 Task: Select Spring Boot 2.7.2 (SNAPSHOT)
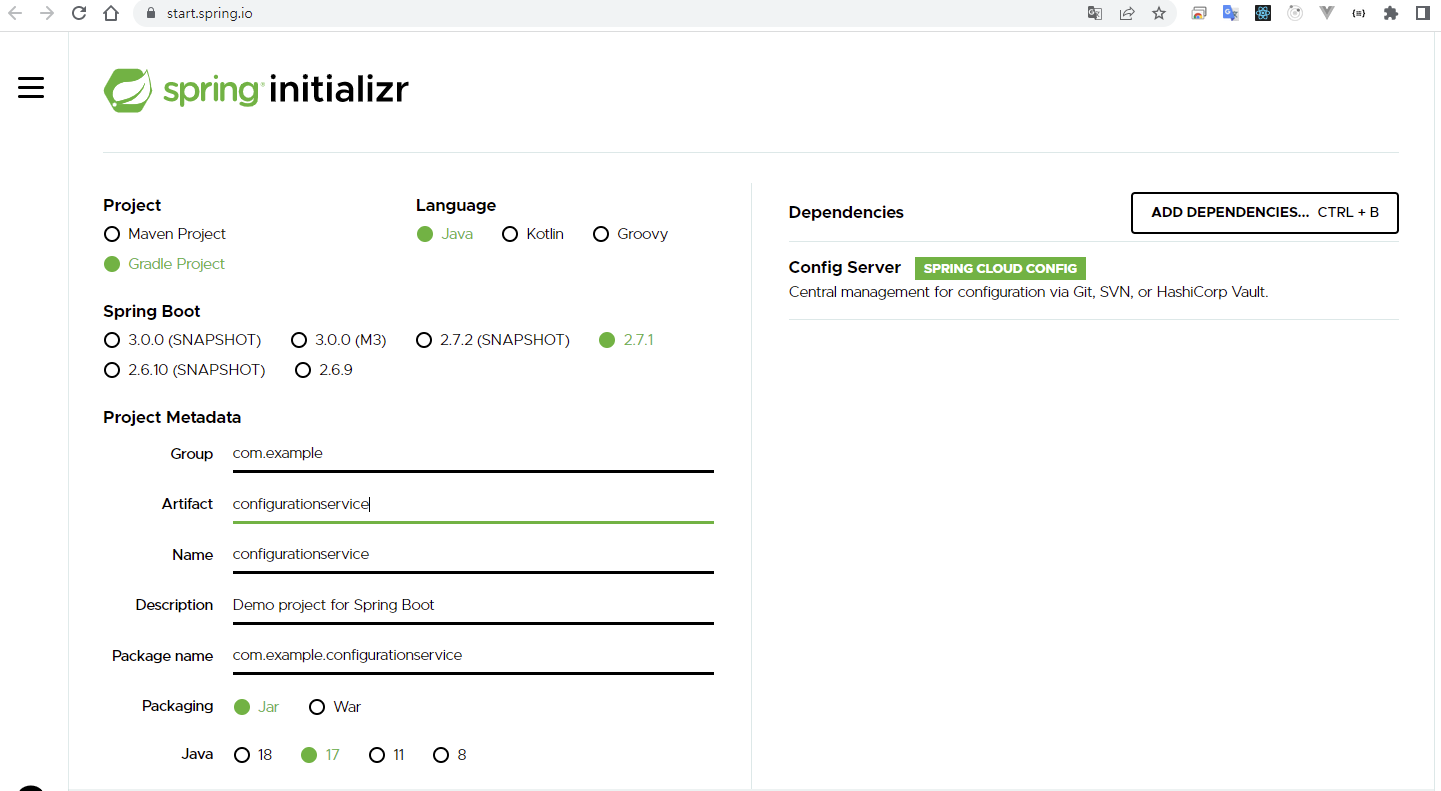click(493, 340)
